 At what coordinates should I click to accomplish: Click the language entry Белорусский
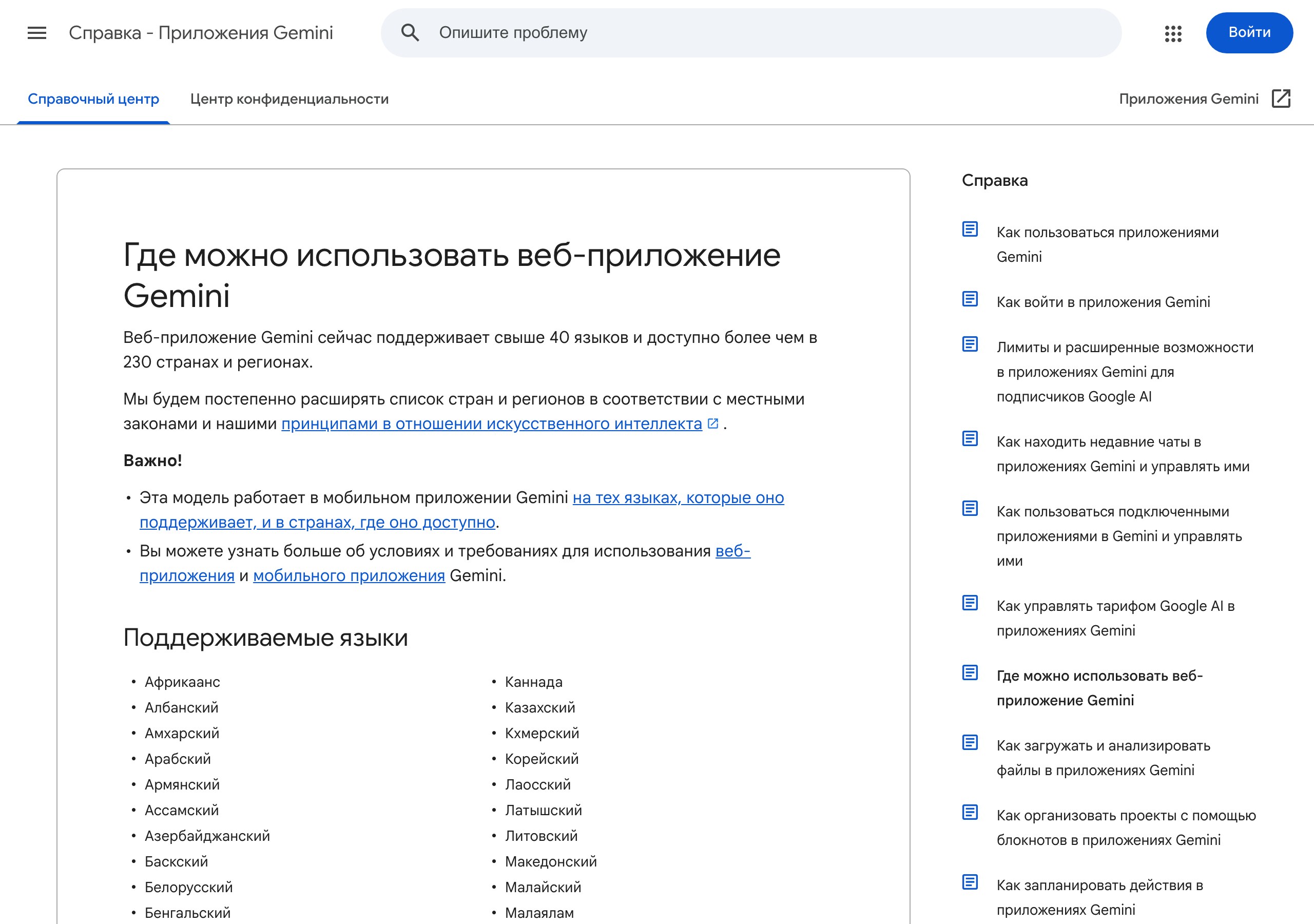click(x=188, y=888)
